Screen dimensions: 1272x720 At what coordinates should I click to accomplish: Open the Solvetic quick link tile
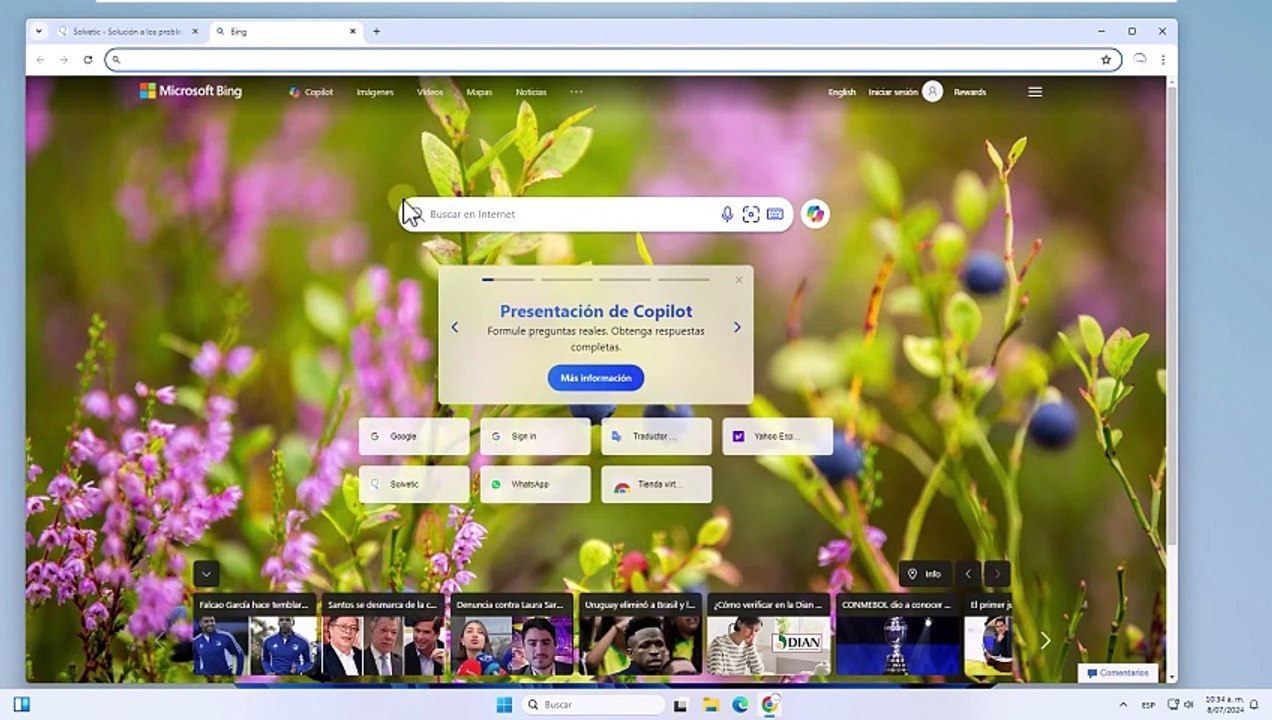(414, 484)
